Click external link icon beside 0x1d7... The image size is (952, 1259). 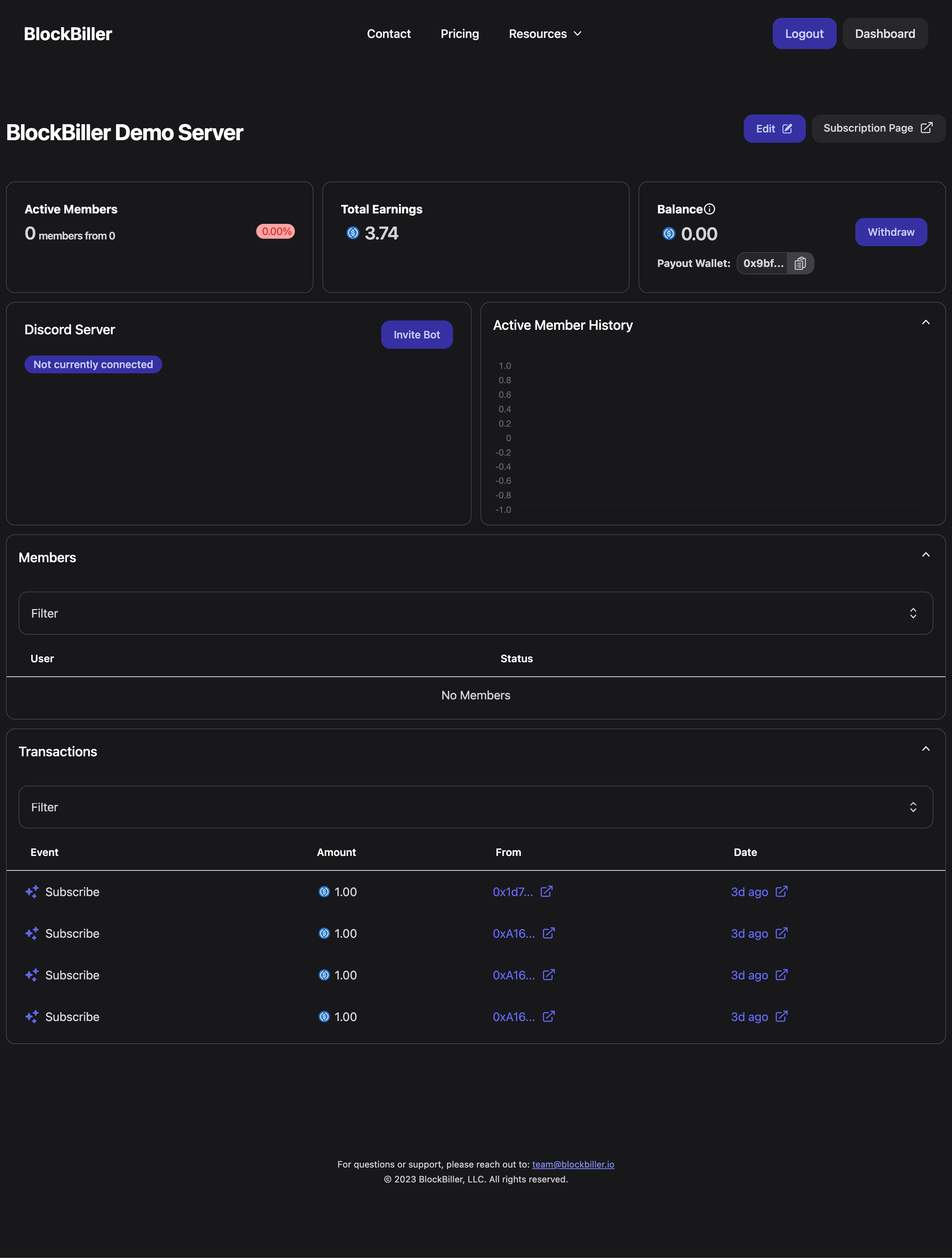547,891
